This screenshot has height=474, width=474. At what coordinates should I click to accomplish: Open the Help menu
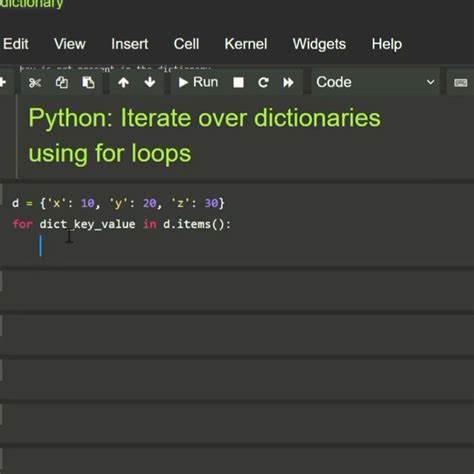coord(387,44)
